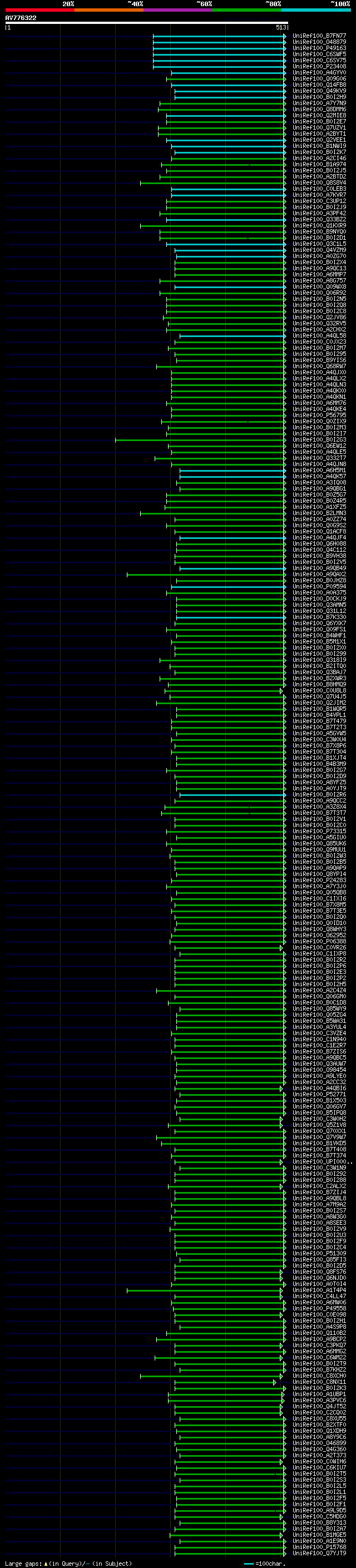Select the UniRef100_P73315 label

(x=319, y=831)
